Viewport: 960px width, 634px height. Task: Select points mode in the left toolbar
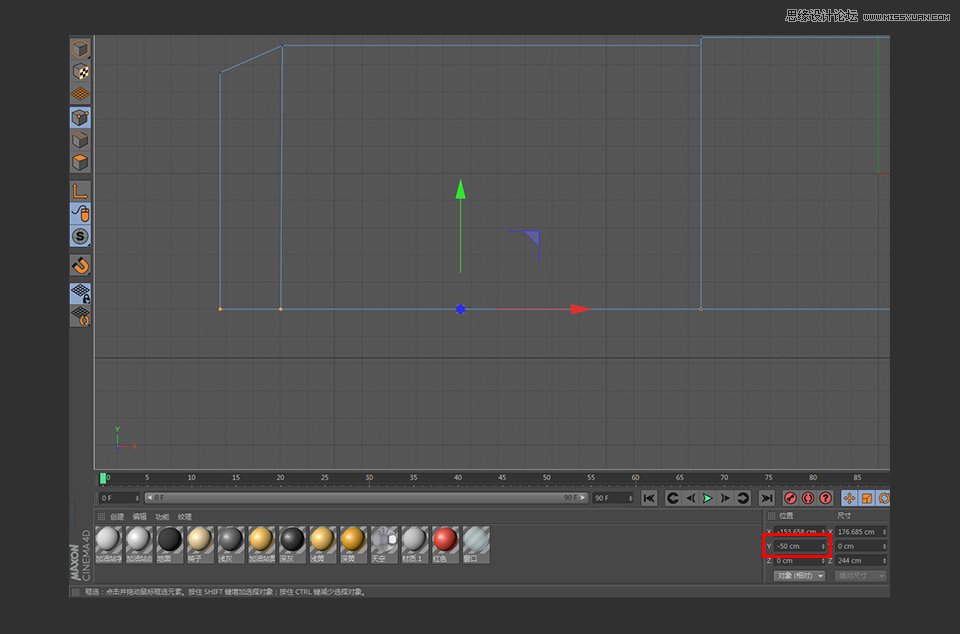pyautogui.click(x=80, y=116)
